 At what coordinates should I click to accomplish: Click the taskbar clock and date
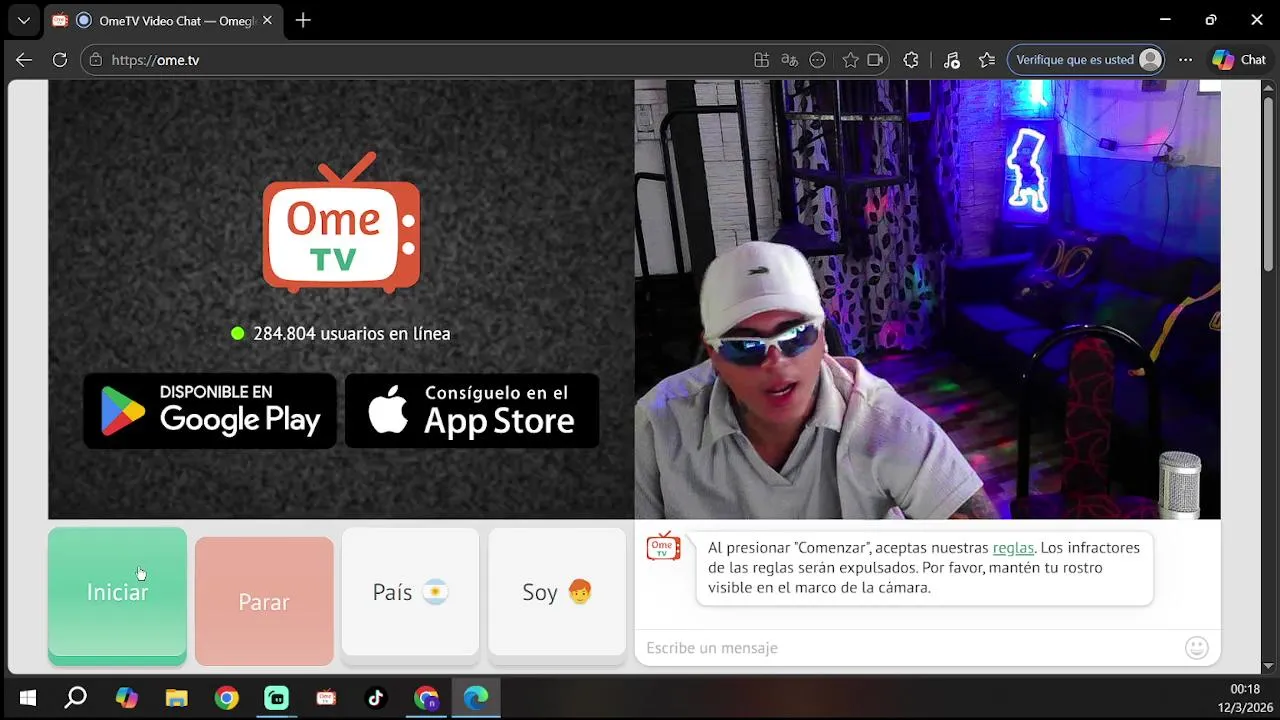coord(1244,698)
